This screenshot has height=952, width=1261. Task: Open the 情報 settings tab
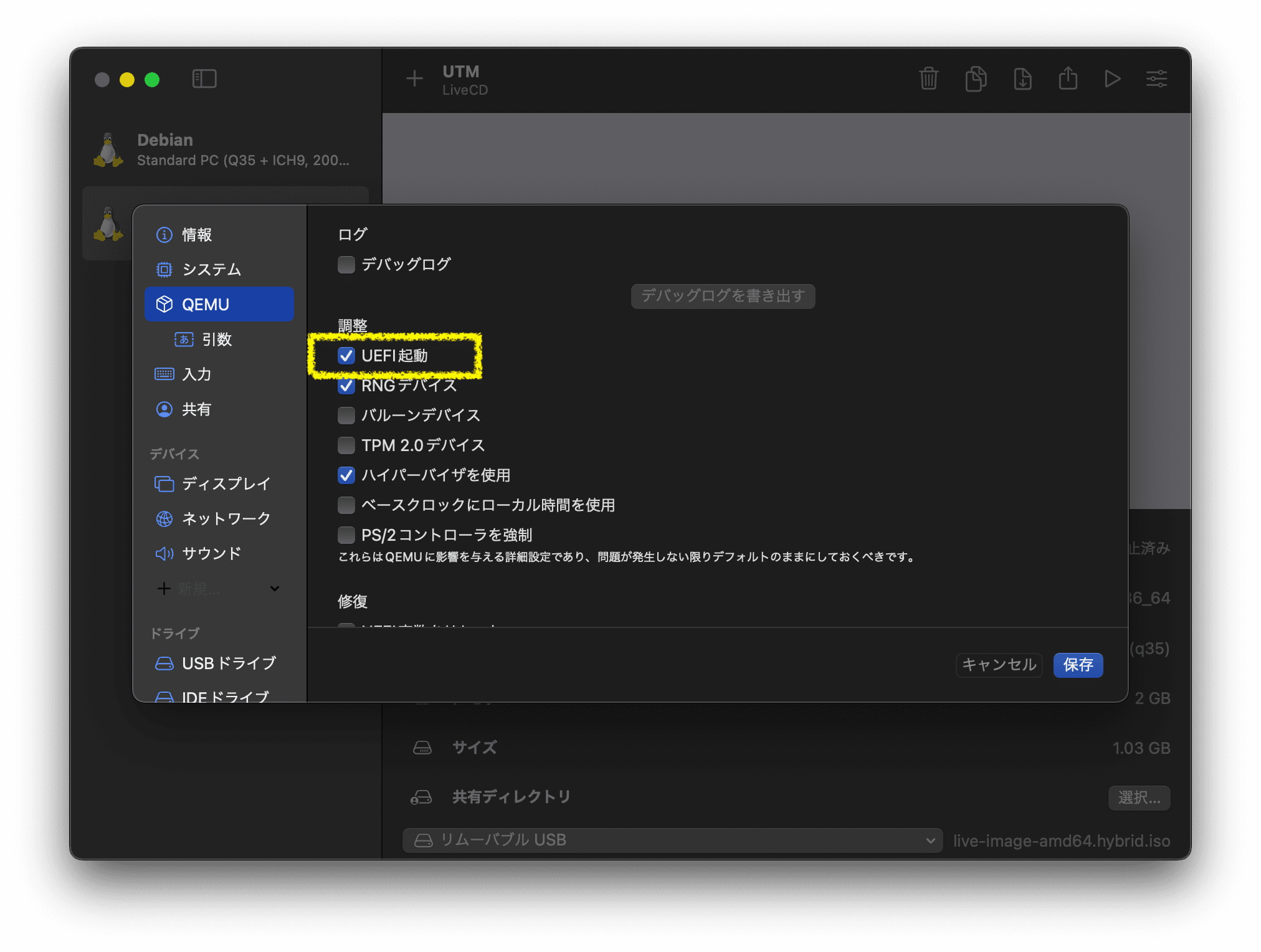point(219,234)
